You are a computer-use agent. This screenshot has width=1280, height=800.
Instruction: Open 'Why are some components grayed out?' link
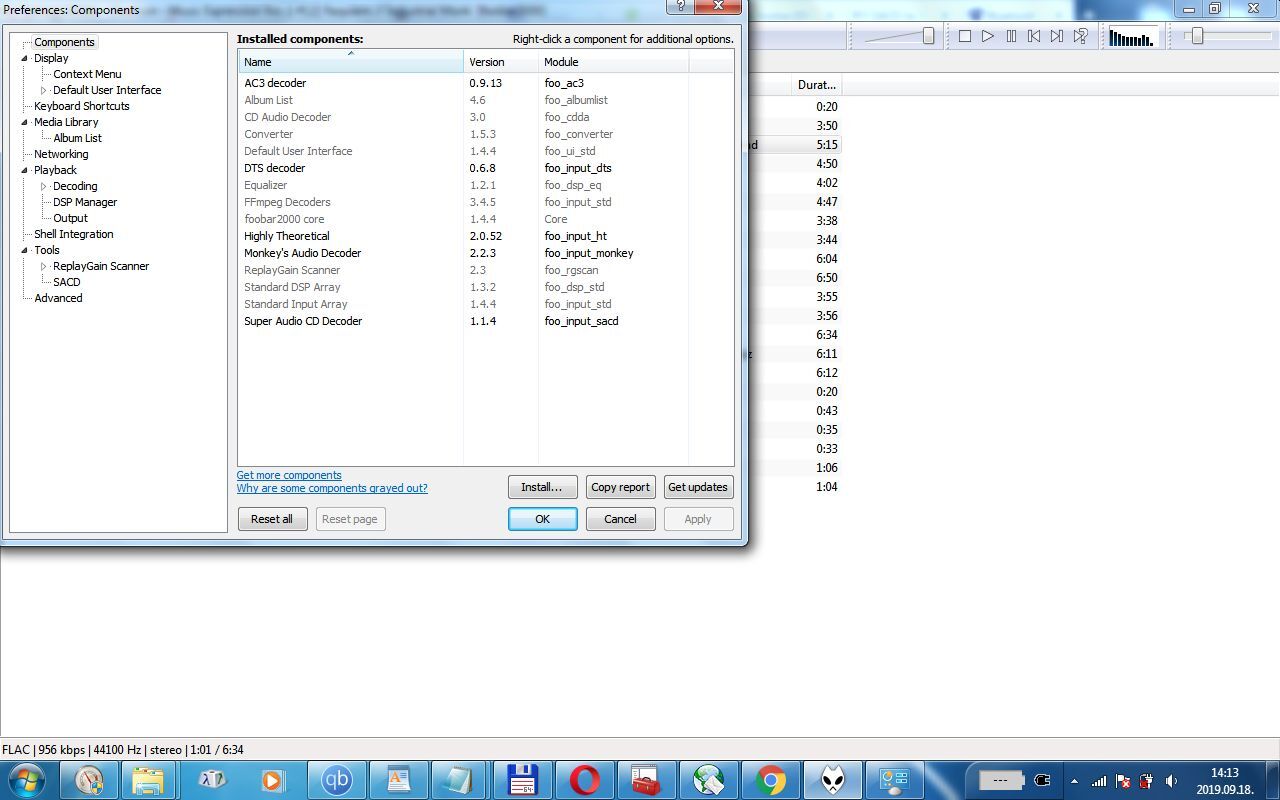pos(332,488)
